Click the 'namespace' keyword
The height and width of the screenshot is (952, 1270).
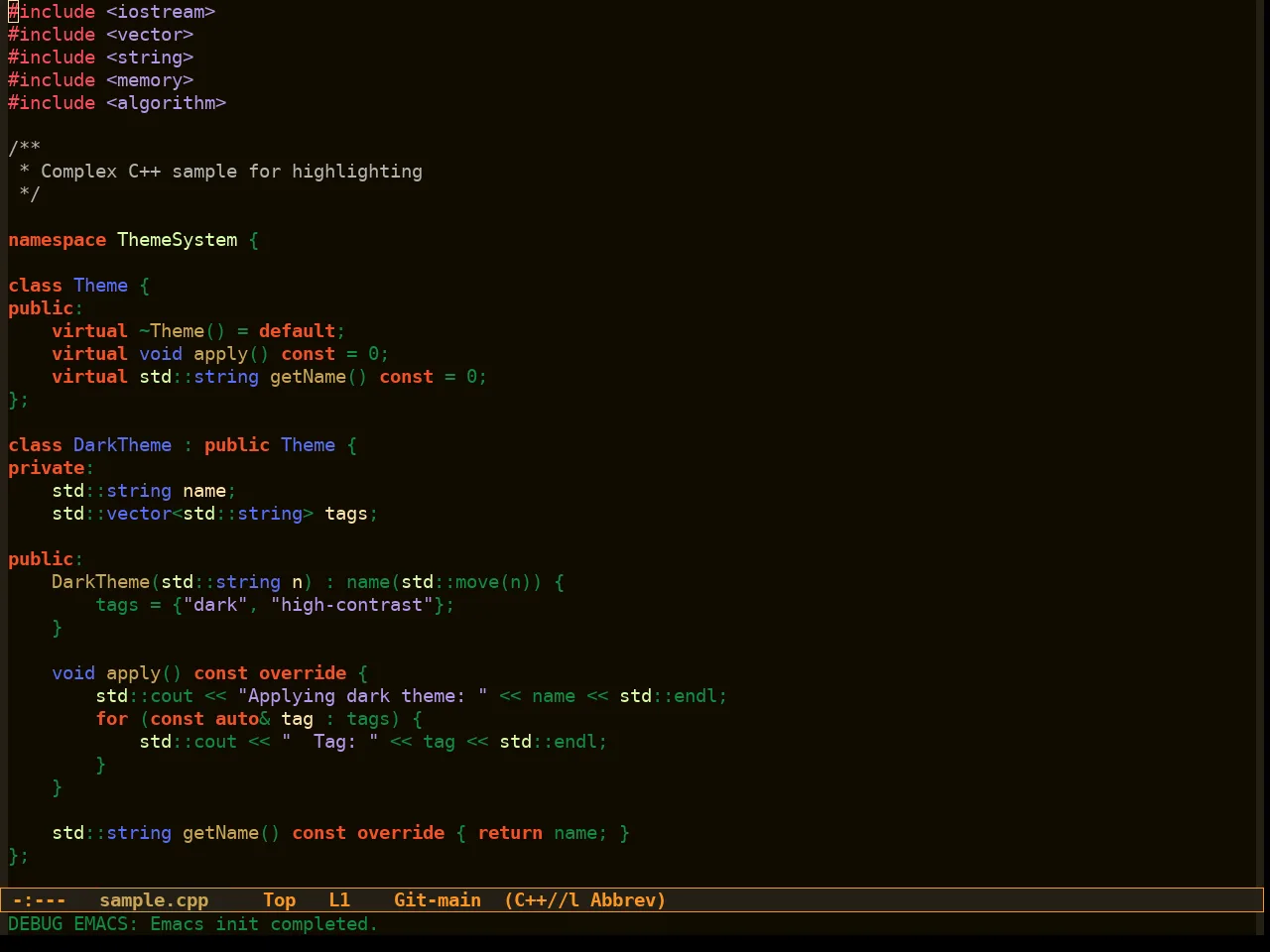point(57,240)
